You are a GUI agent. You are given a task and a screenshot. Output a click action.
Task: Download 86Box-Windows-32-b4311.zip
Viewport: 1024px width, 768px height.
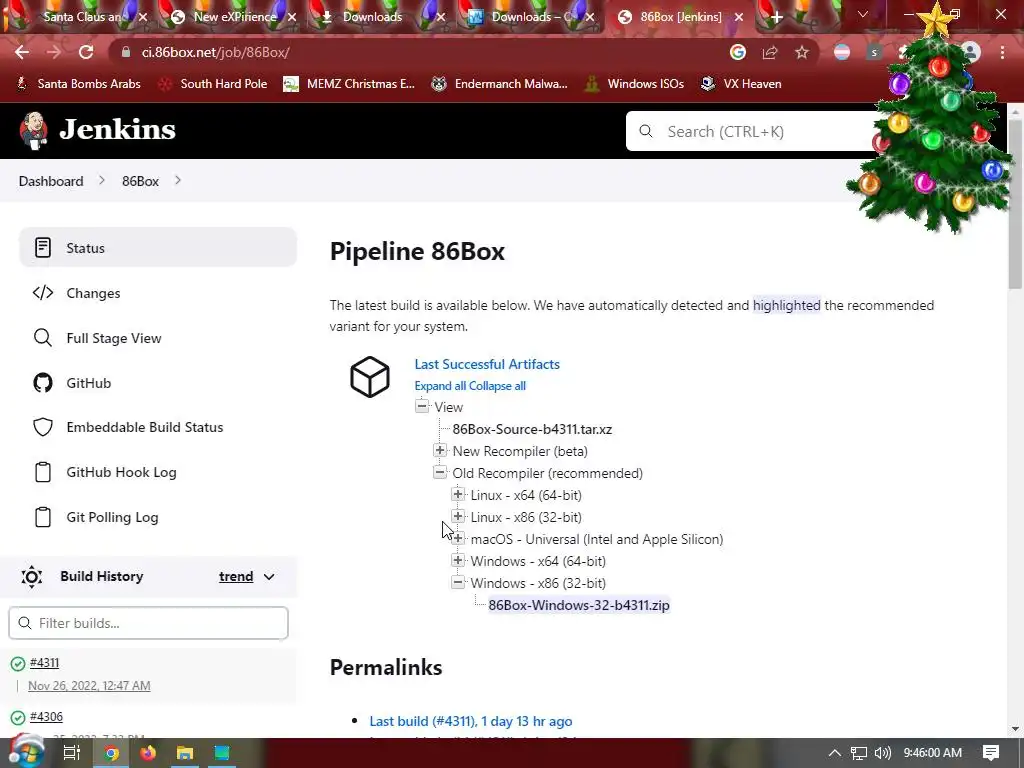click(579, 605)
